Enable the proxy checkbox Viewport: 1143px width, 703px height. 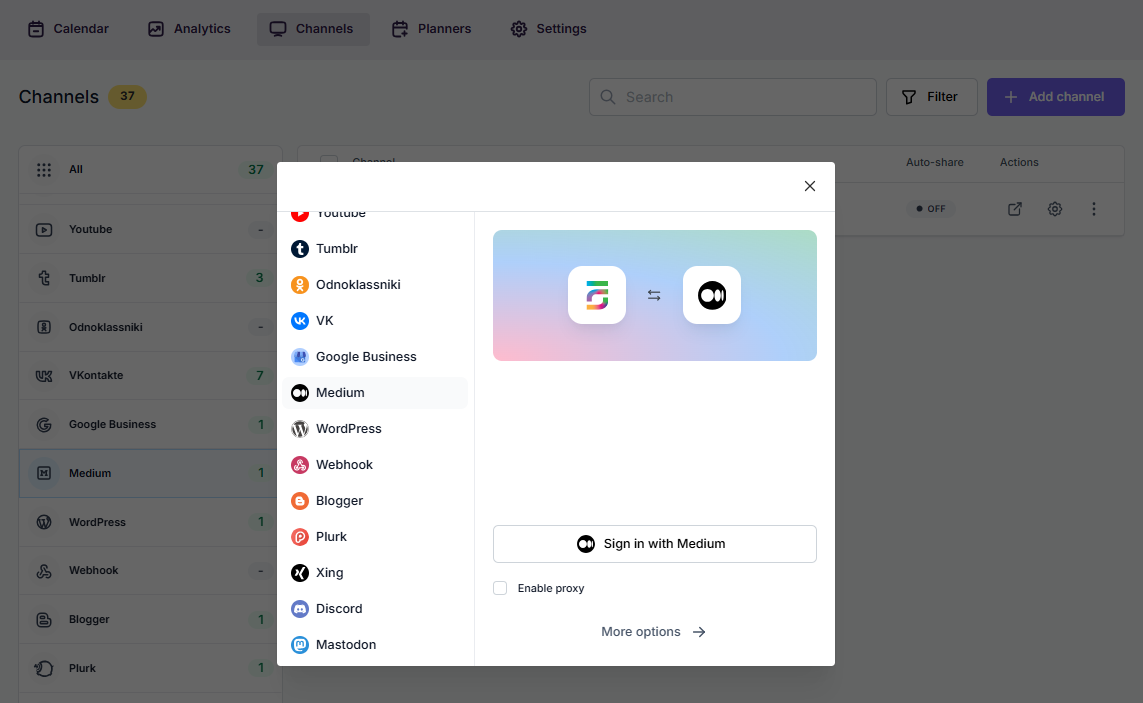click(x=500, y=589)
